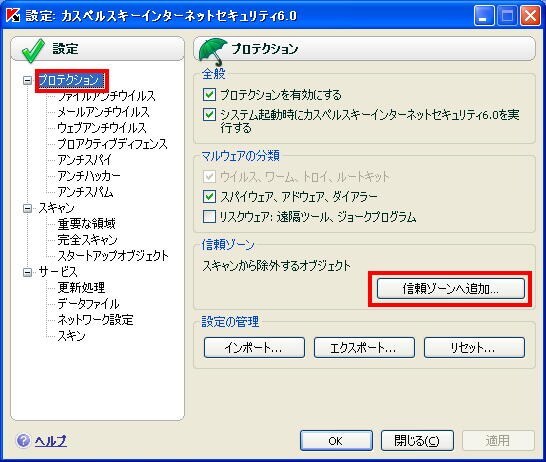Viewport: 546px width, 462px height.
Task: Click 信頼ゾーンへ追加... button
Action: pos(451,289)
